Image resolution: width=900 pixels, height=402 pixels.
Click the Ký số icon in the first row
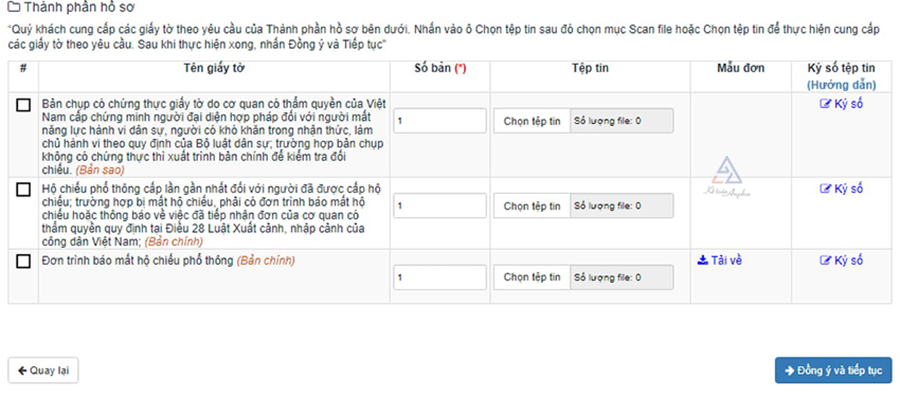tap(825, 103)
